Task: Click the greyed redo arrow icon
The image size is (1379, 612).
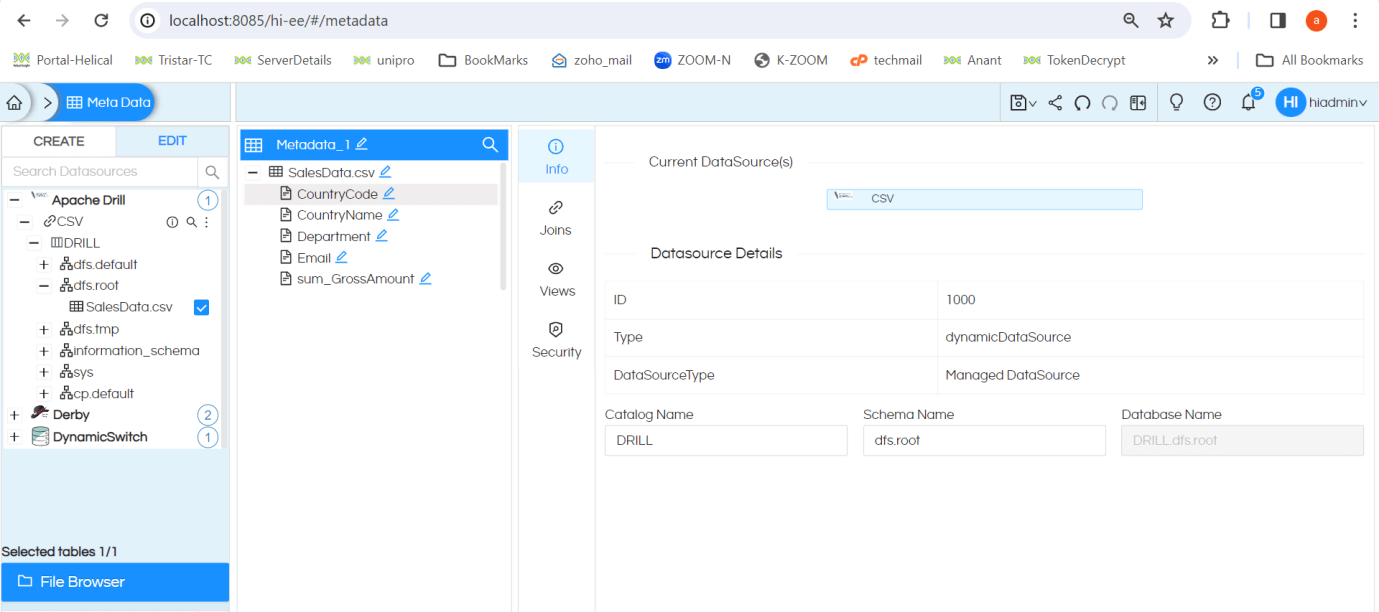Action: [x=1110, y=102]
